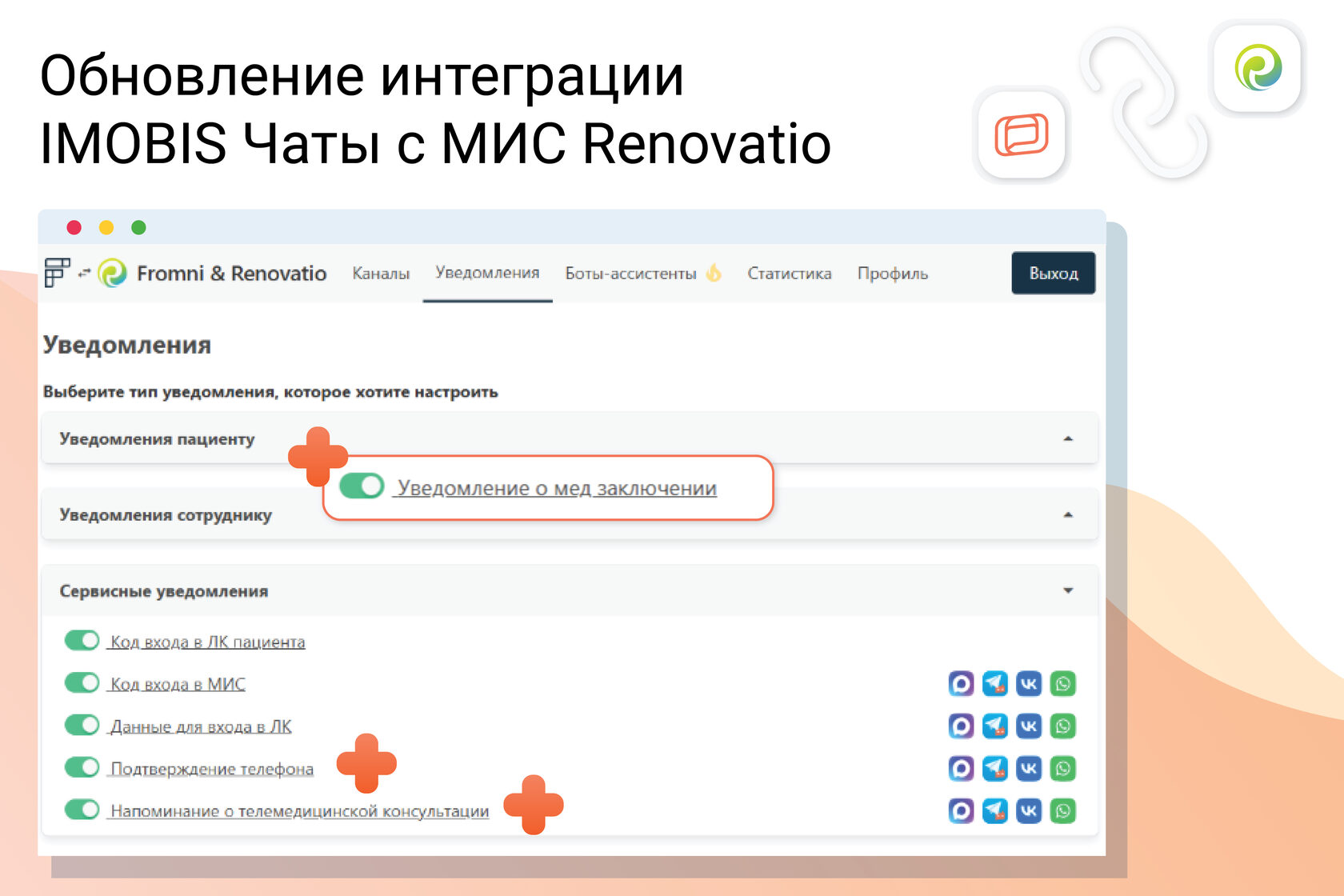Click the fire icon next to Боты-ассистенты
This screenshot has width=1344, height=896.
click(x=714, y=273)
